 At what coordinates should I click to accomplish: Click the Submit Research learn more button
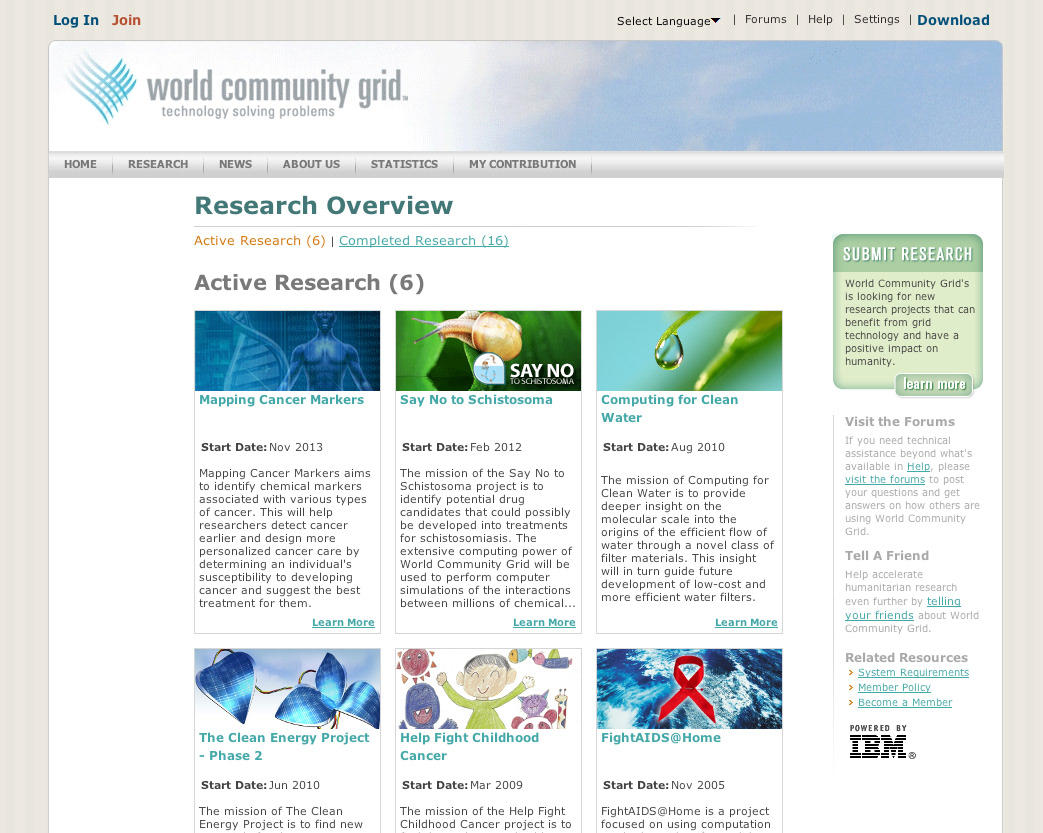click(x=934, y=385)
